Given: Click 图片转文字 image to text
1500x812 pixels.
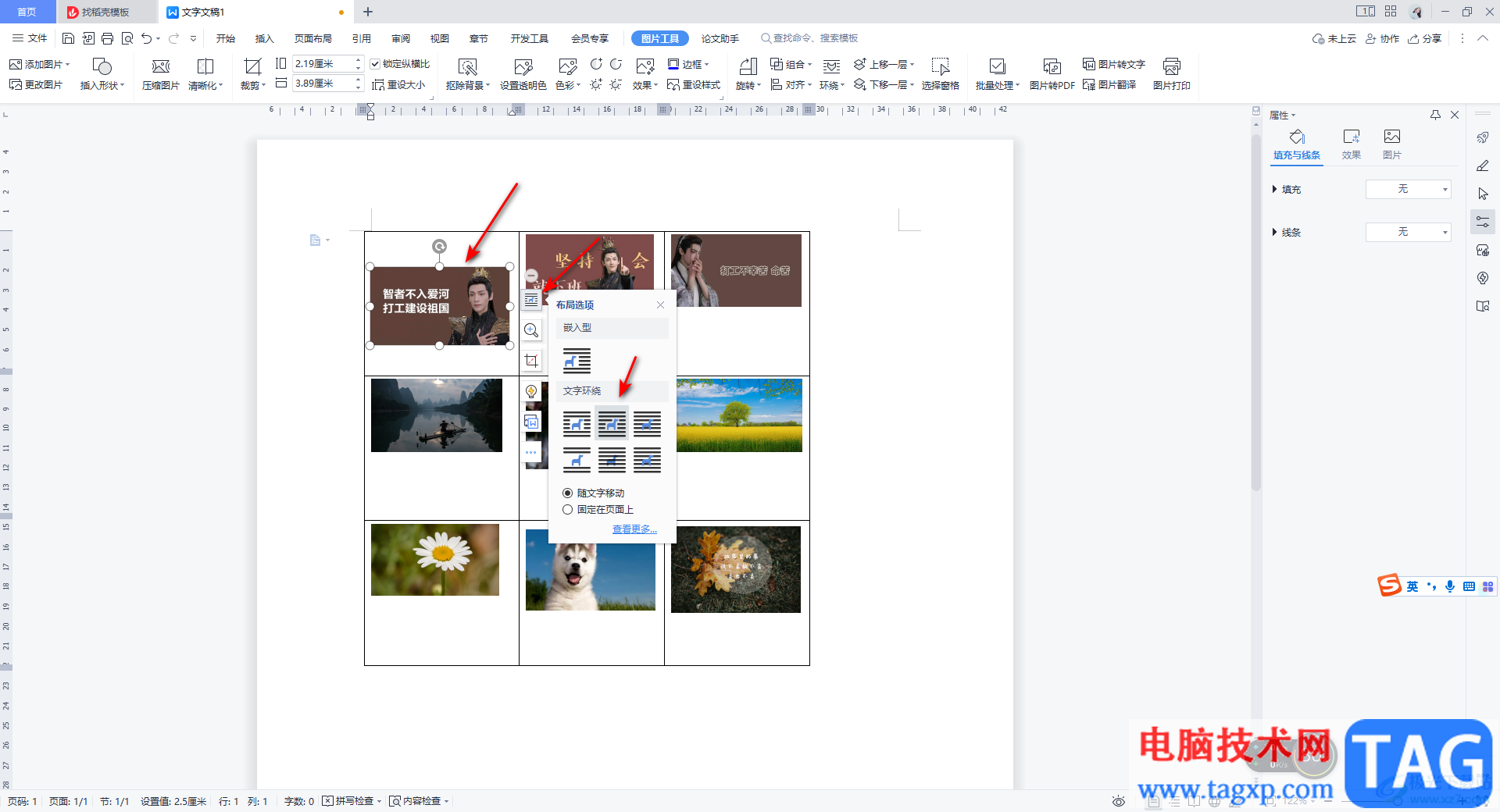Looking at the screenshot, I should tap(1114, 64).
